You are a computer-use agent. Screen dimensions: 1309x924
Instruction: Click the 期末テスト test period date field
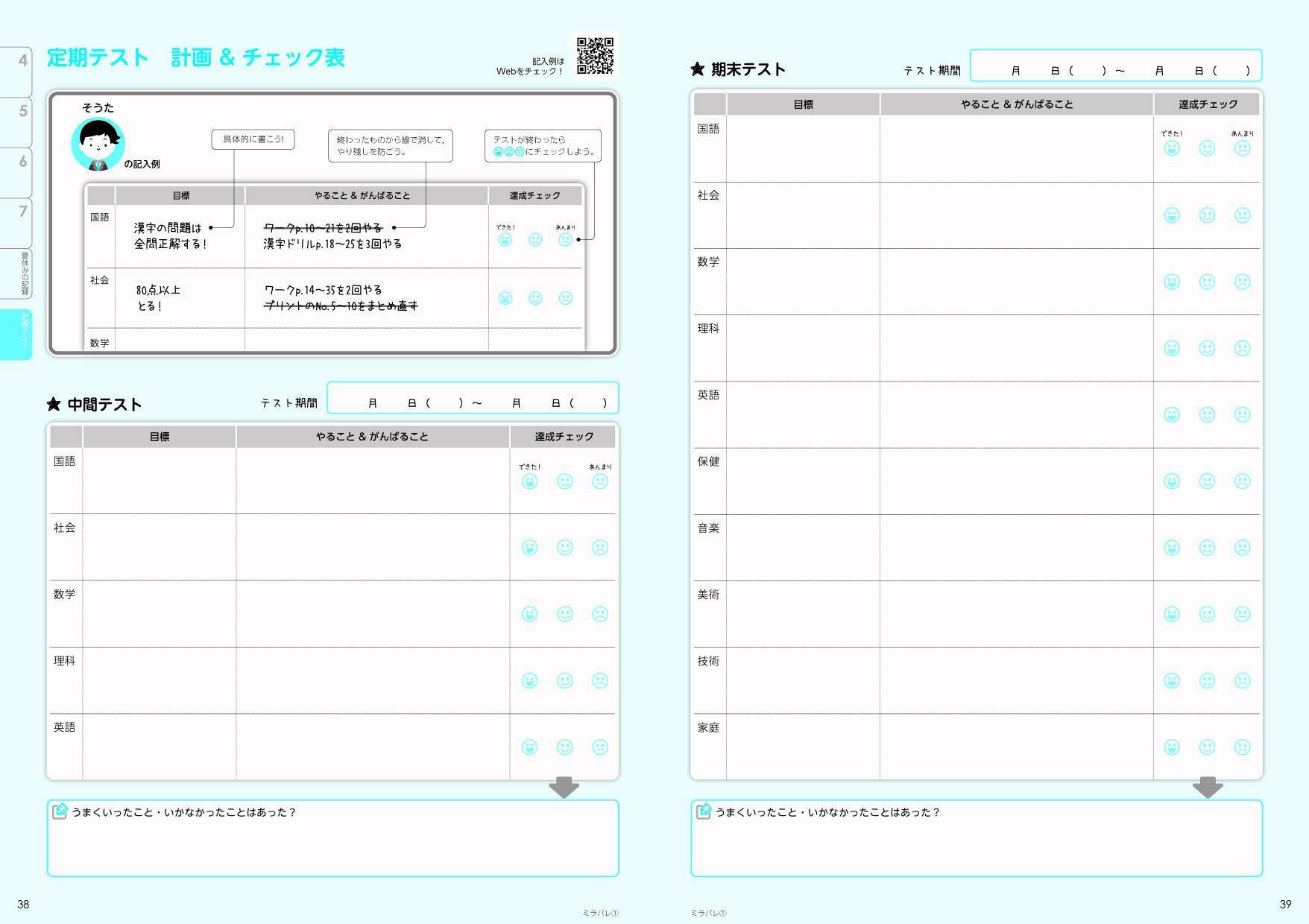click(1115, 66)
